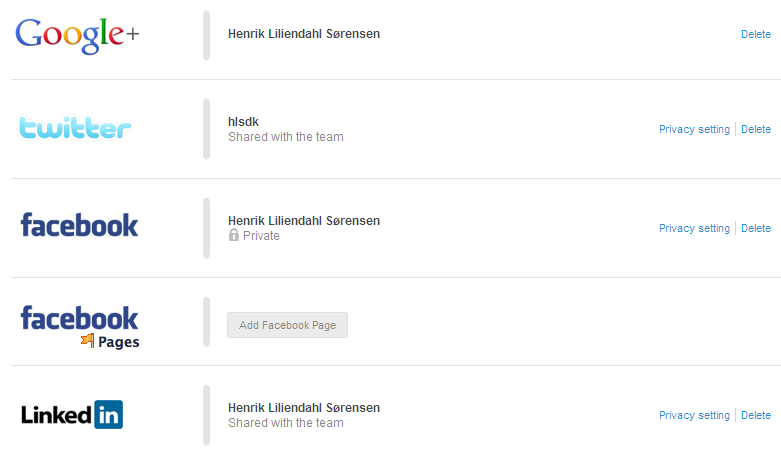Select the hlsdk Twitter username
This screenshot has height=453, width=781.
click(x=244, y=122)
